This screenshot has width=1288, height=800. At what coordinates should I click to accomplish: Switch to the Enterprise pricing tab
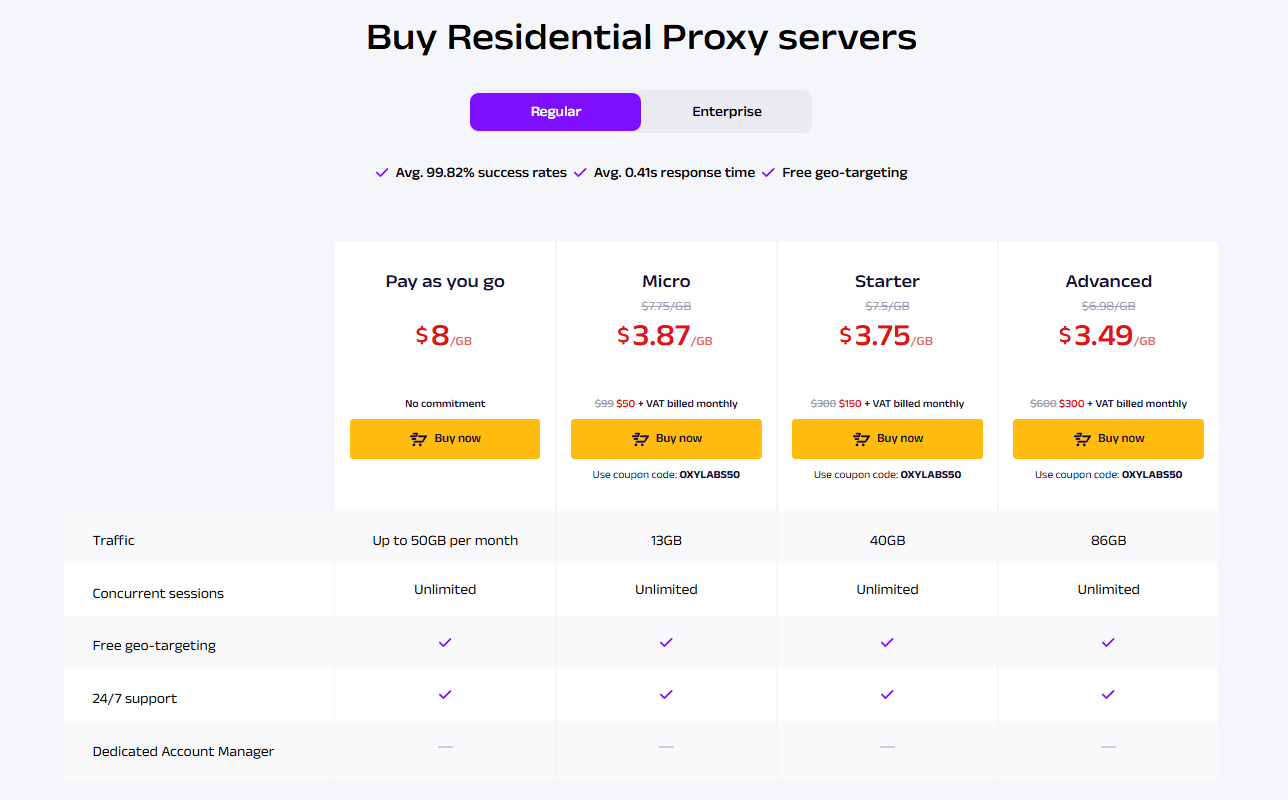click(x=727, y=111)
